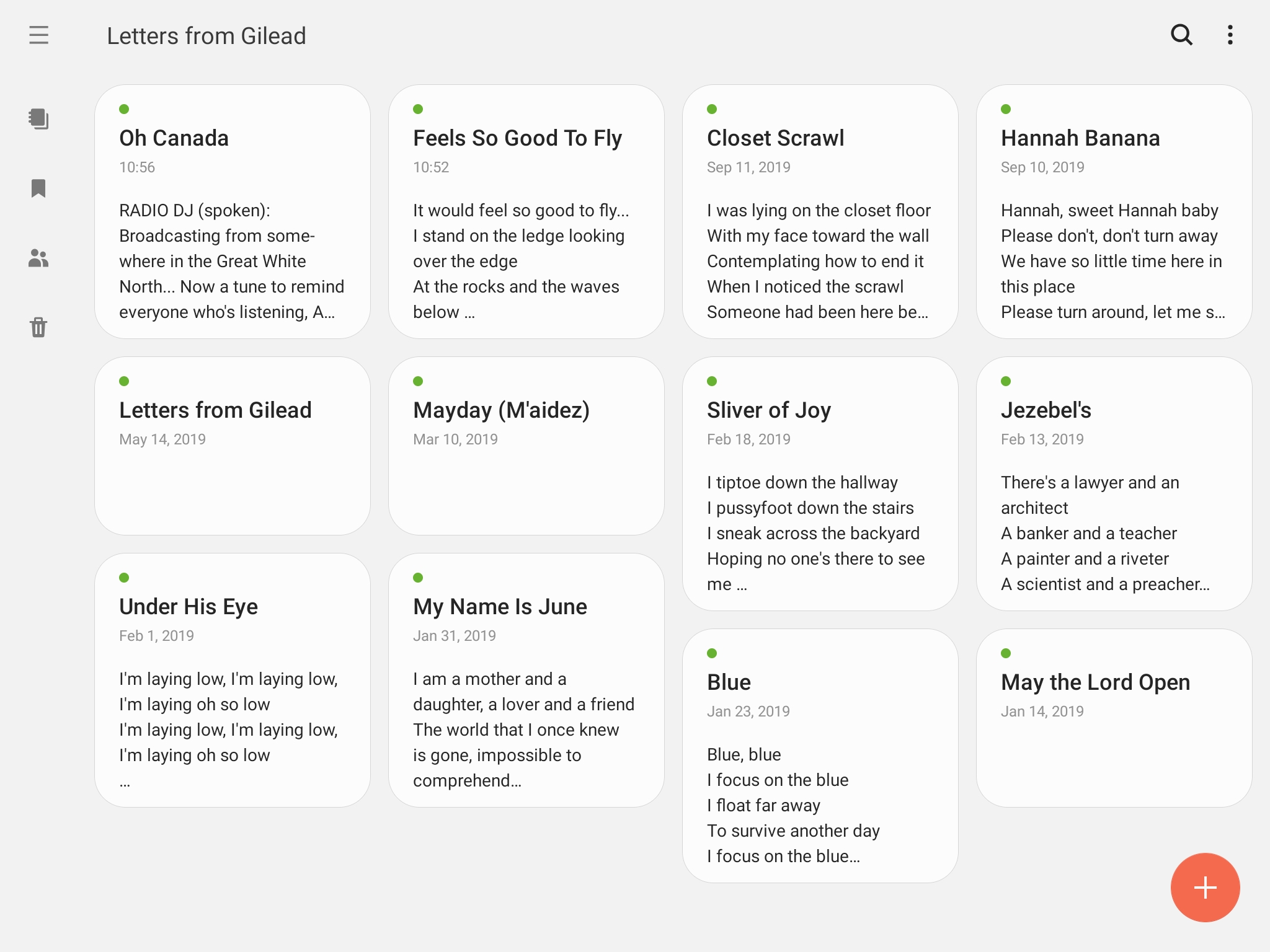Open the Blue note card
This screenshot has width=1270, height=952.
[x=820, y=756]
